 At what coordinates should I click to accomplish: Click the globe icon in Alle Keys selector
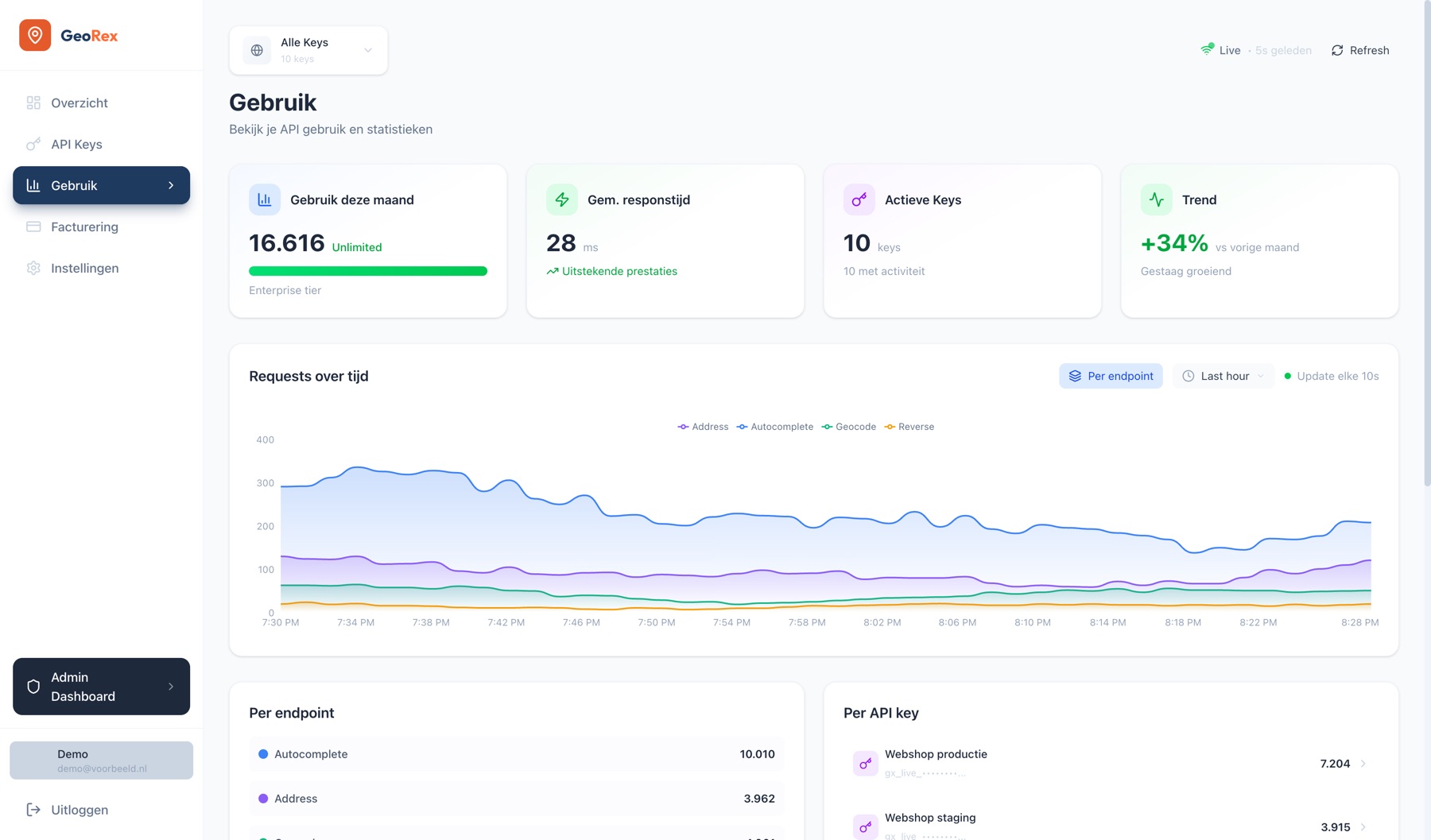click(x=257, y=50)
